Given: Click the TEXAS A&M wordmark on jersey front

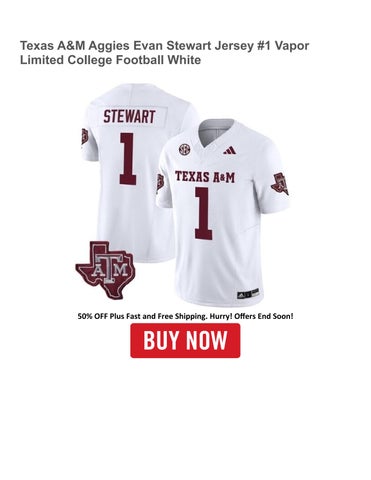Looking at the screenshot, I should coord(205,177).
